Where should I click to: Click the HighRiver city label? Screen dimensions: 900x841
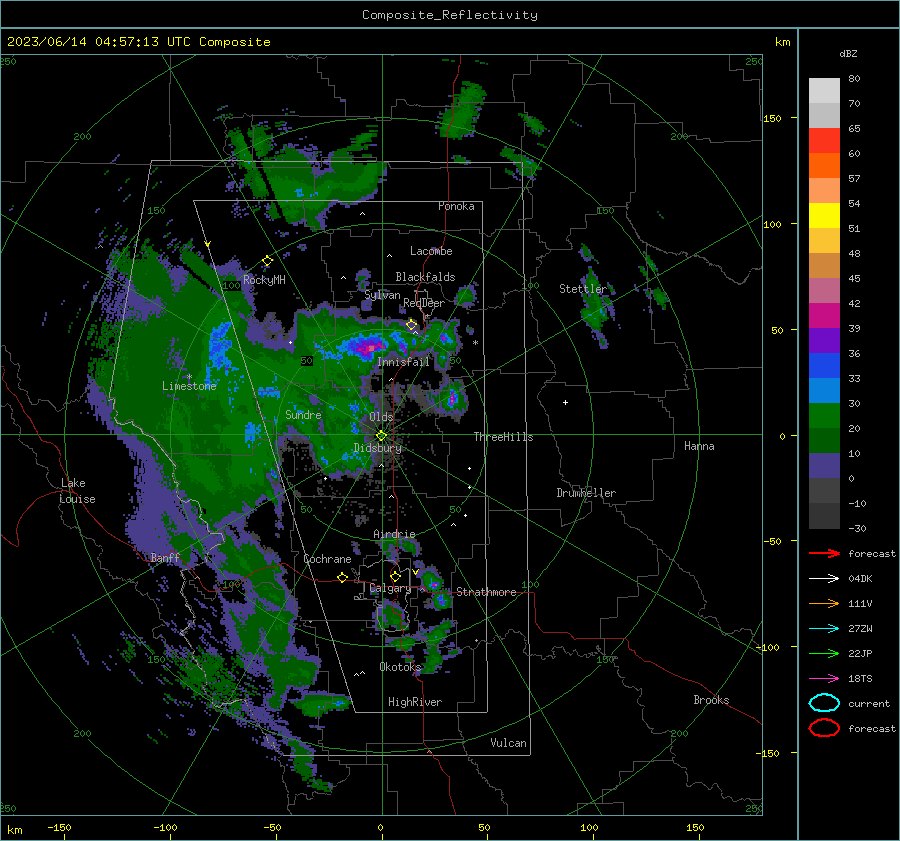coord(415,702)
